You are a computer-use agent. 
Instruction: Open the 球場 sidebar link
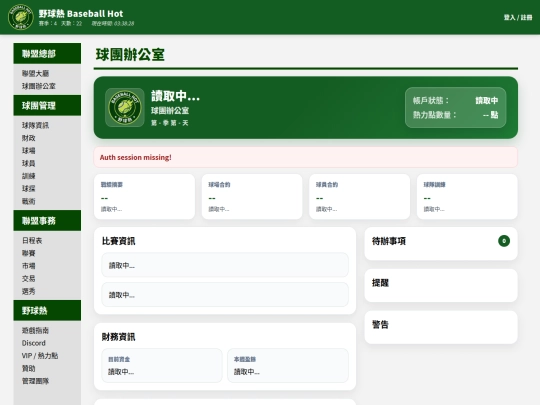point(29,150)
